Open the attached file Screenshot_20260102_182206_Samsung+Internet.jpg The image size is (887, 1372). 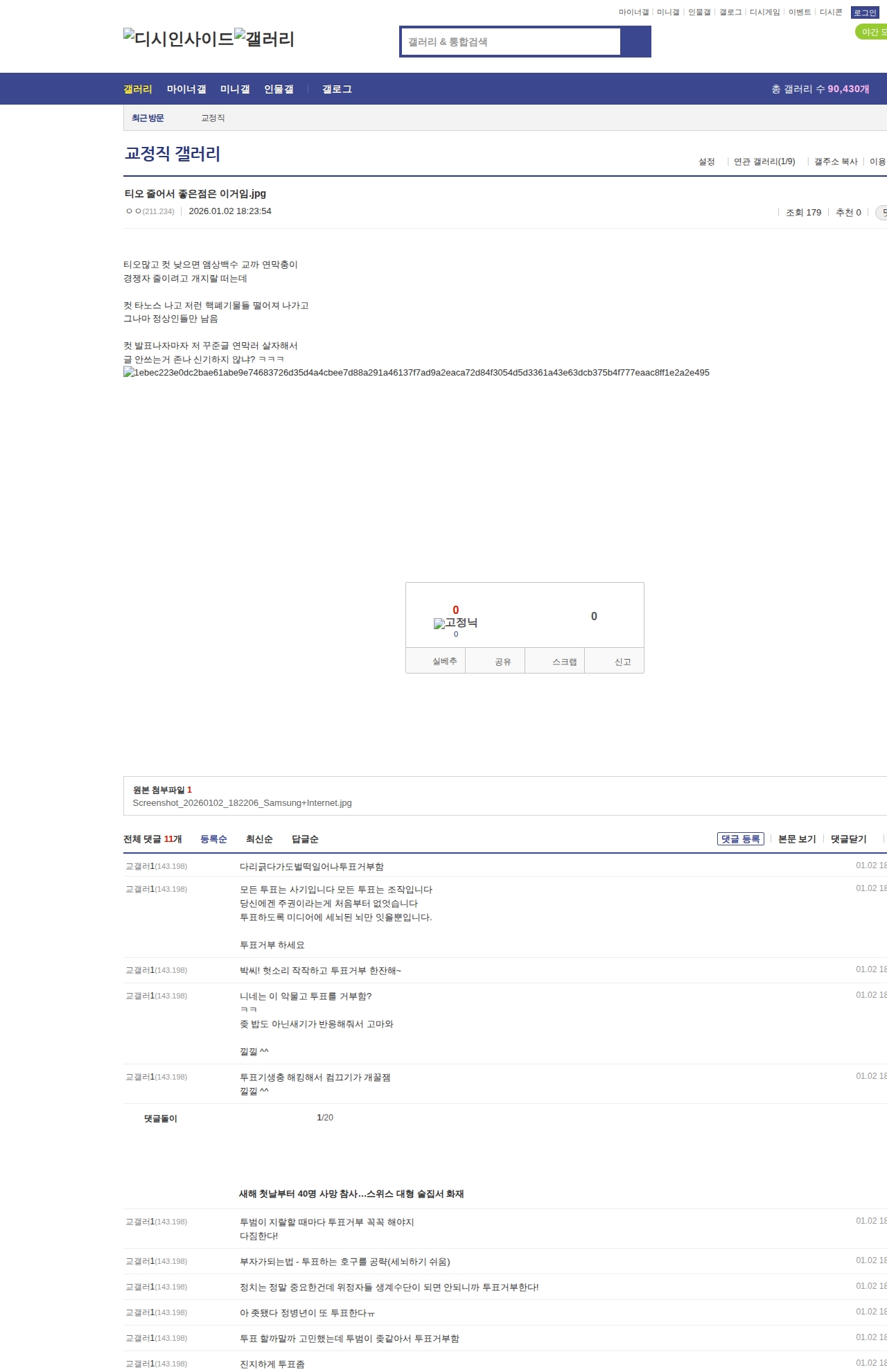point(243,803)
